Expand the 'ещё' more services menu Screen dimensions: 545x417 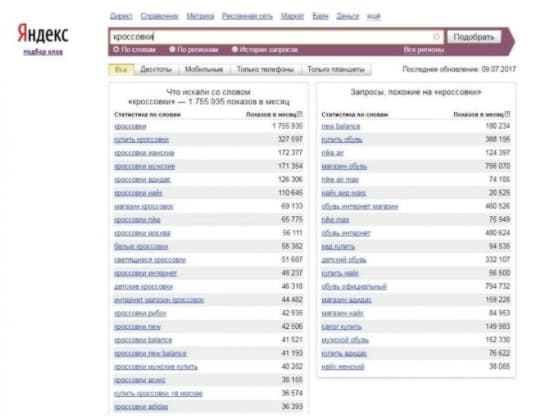click(374, 16)
